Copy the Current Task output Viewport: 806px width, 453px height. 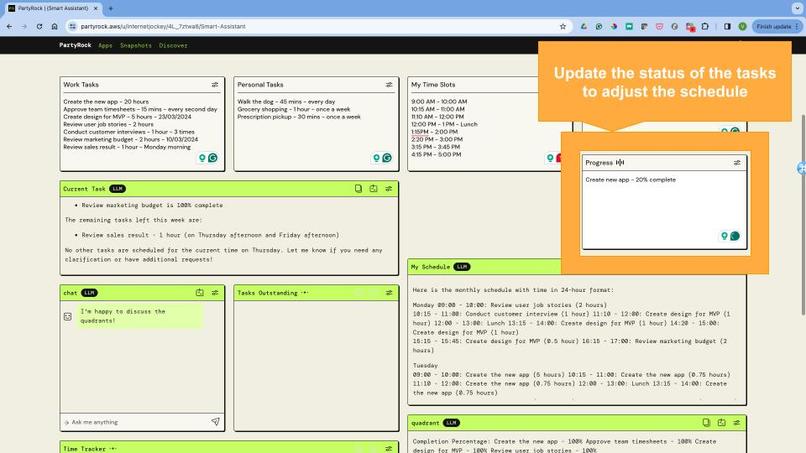pyautogui.click(x=358, y=189)
